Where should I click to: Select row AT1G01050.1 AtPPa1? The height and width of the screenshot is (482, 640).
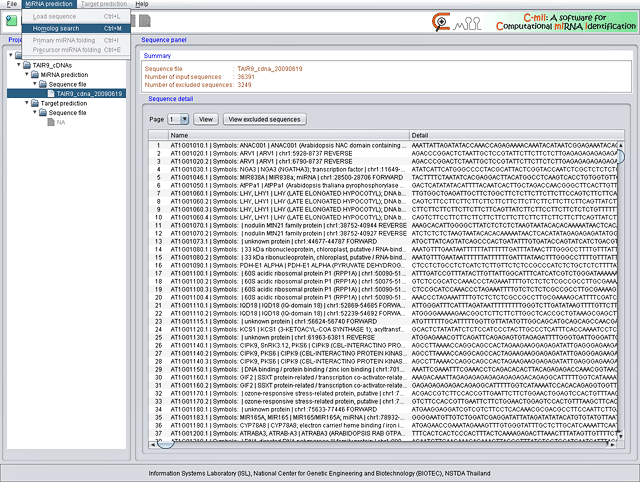click(x=383, y=185)
